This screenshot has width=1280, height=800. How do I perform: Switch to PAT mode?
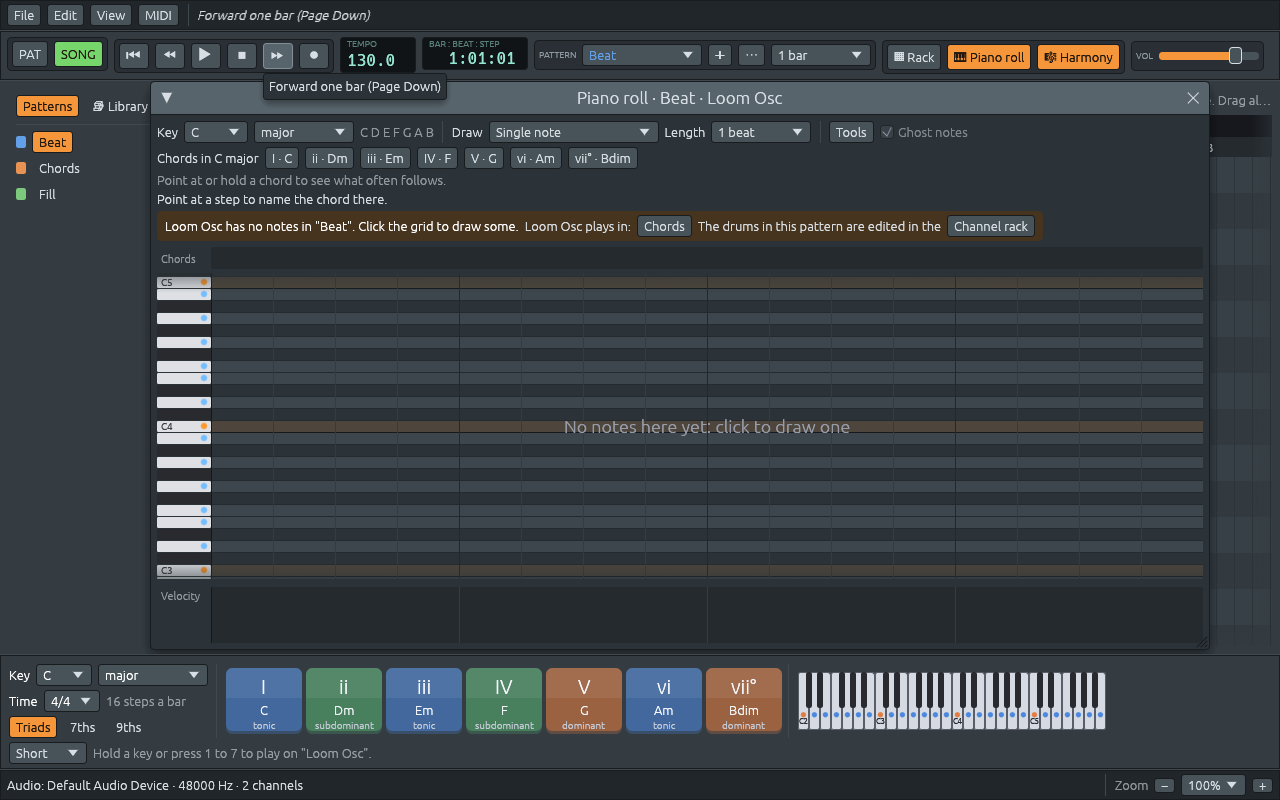pos(30,55)
